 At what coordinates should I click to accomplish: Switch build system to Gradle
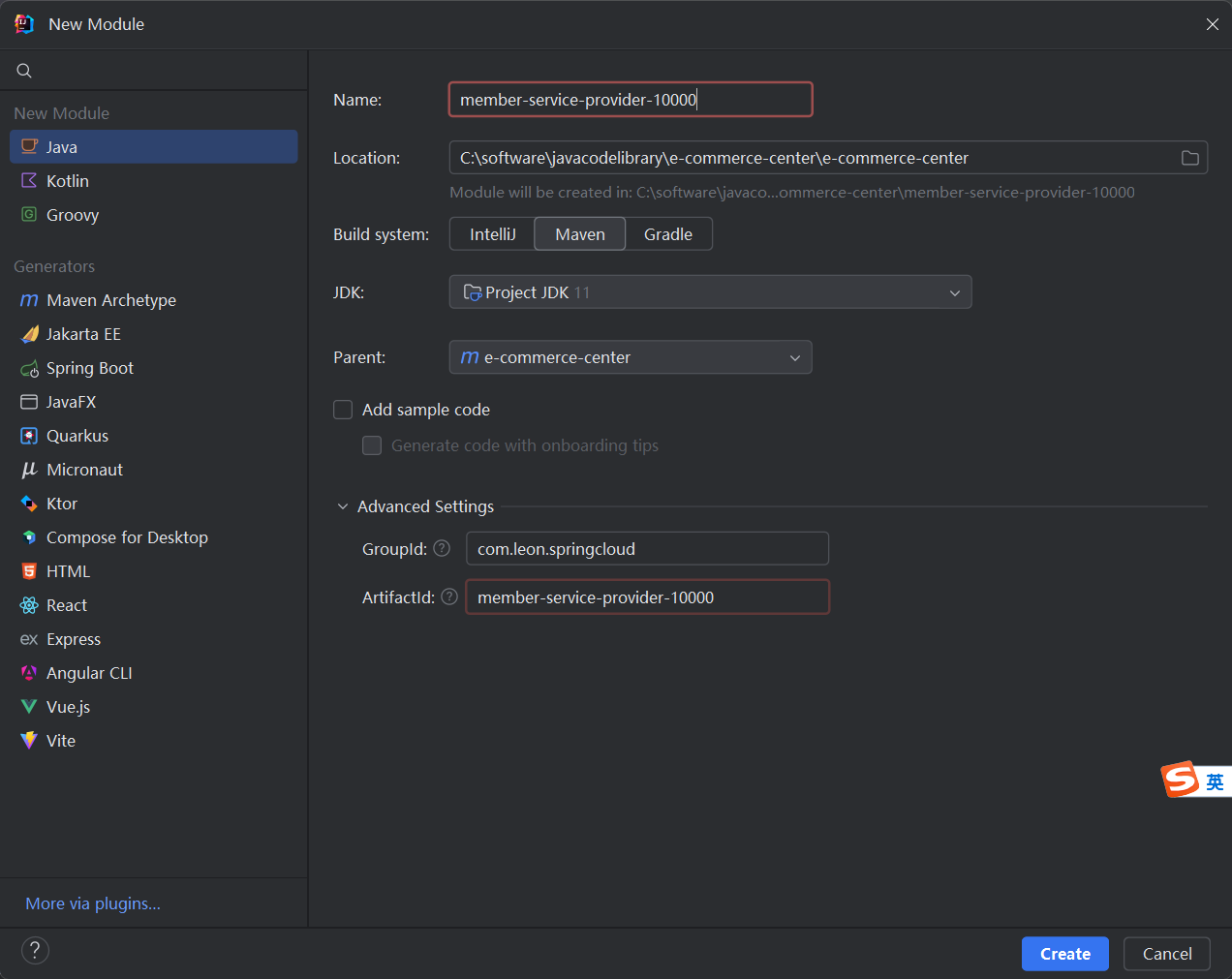tap(668, 234)
